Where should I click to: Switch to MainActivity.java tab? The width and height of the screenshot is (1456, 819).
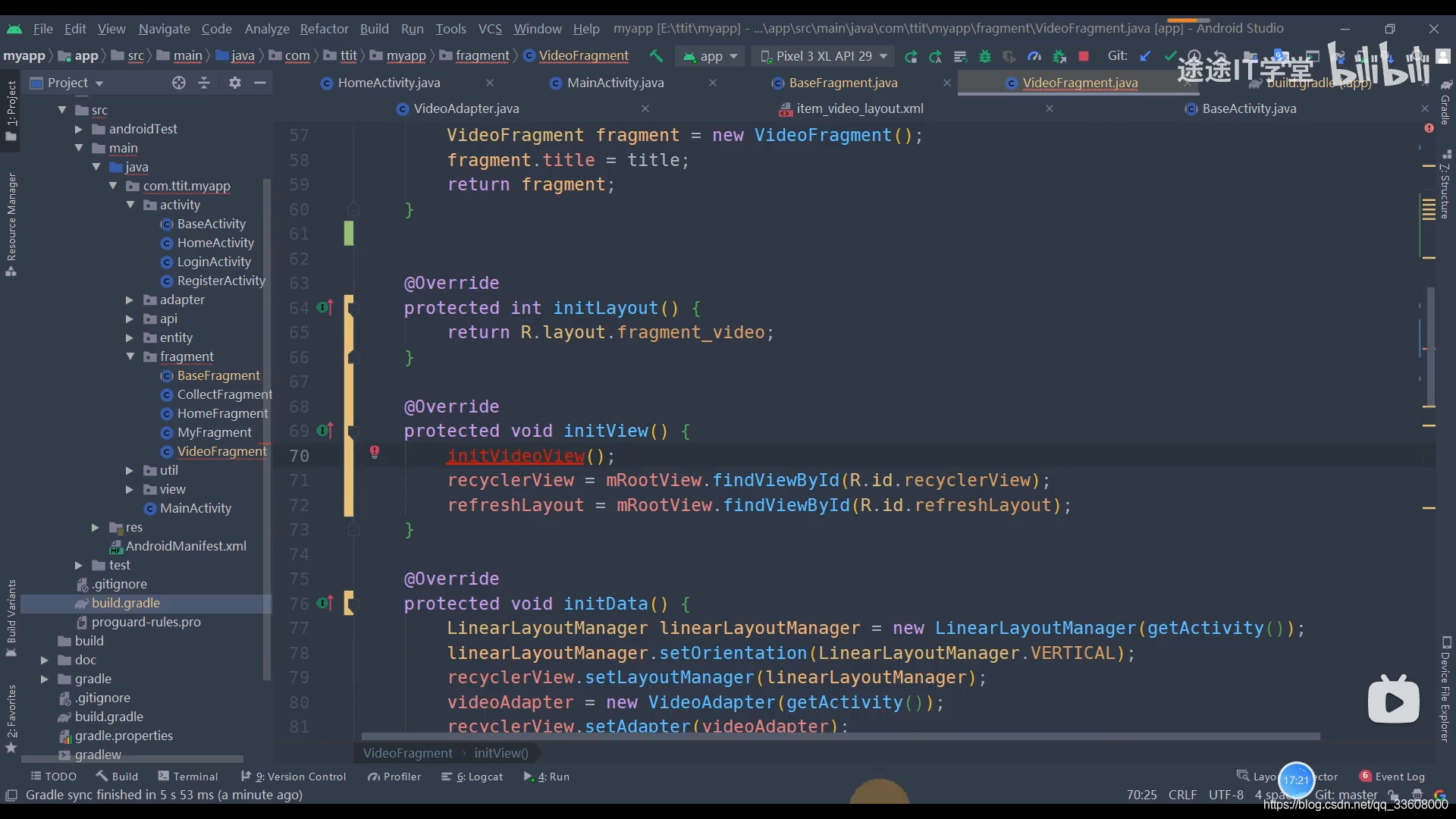[x=615, y=83]
